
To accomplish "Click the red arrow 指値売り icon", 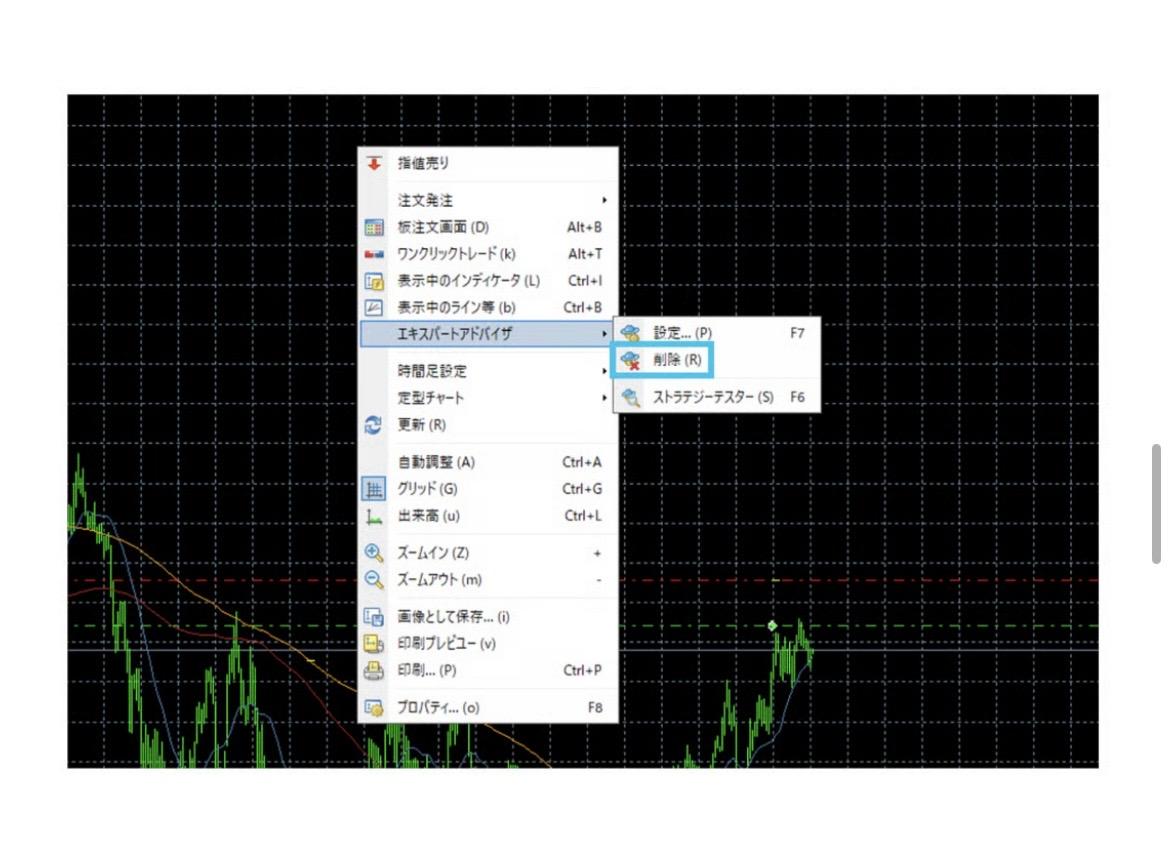I will (x=374, y=163).
